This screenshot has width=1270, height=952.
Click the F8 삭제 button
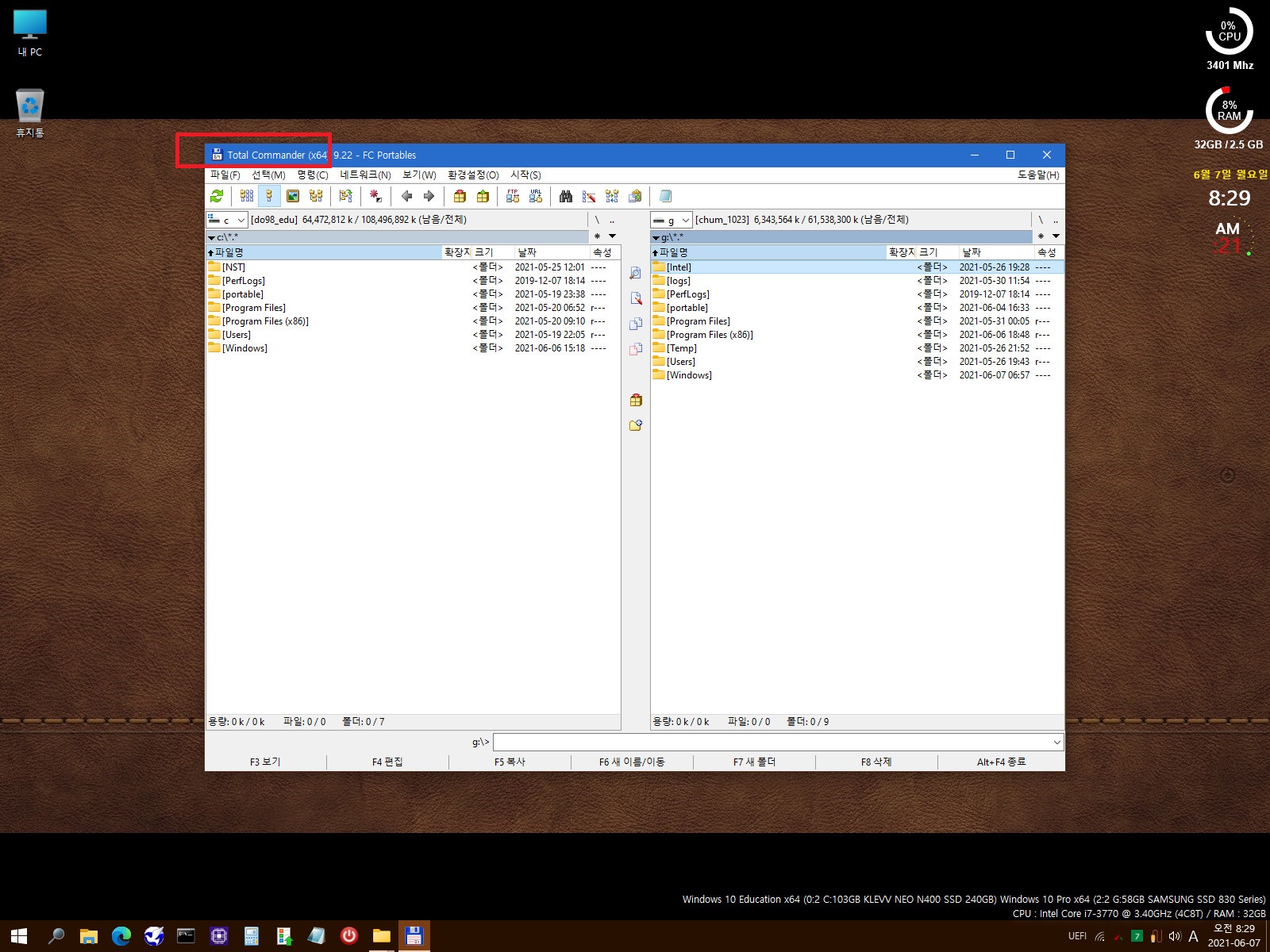[876, 762]
